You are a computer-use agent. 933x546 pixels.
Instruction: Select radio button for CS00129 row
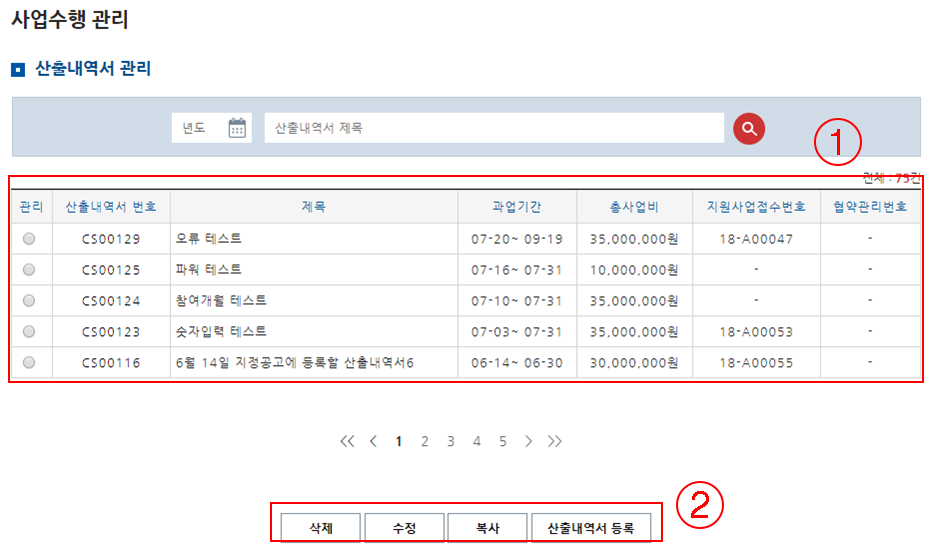[x=29, y=239]
